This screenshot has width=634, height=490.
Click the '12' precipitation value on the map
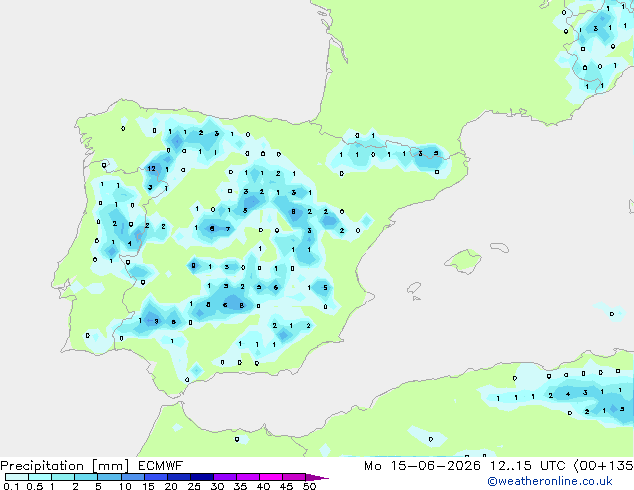point(152,169)
